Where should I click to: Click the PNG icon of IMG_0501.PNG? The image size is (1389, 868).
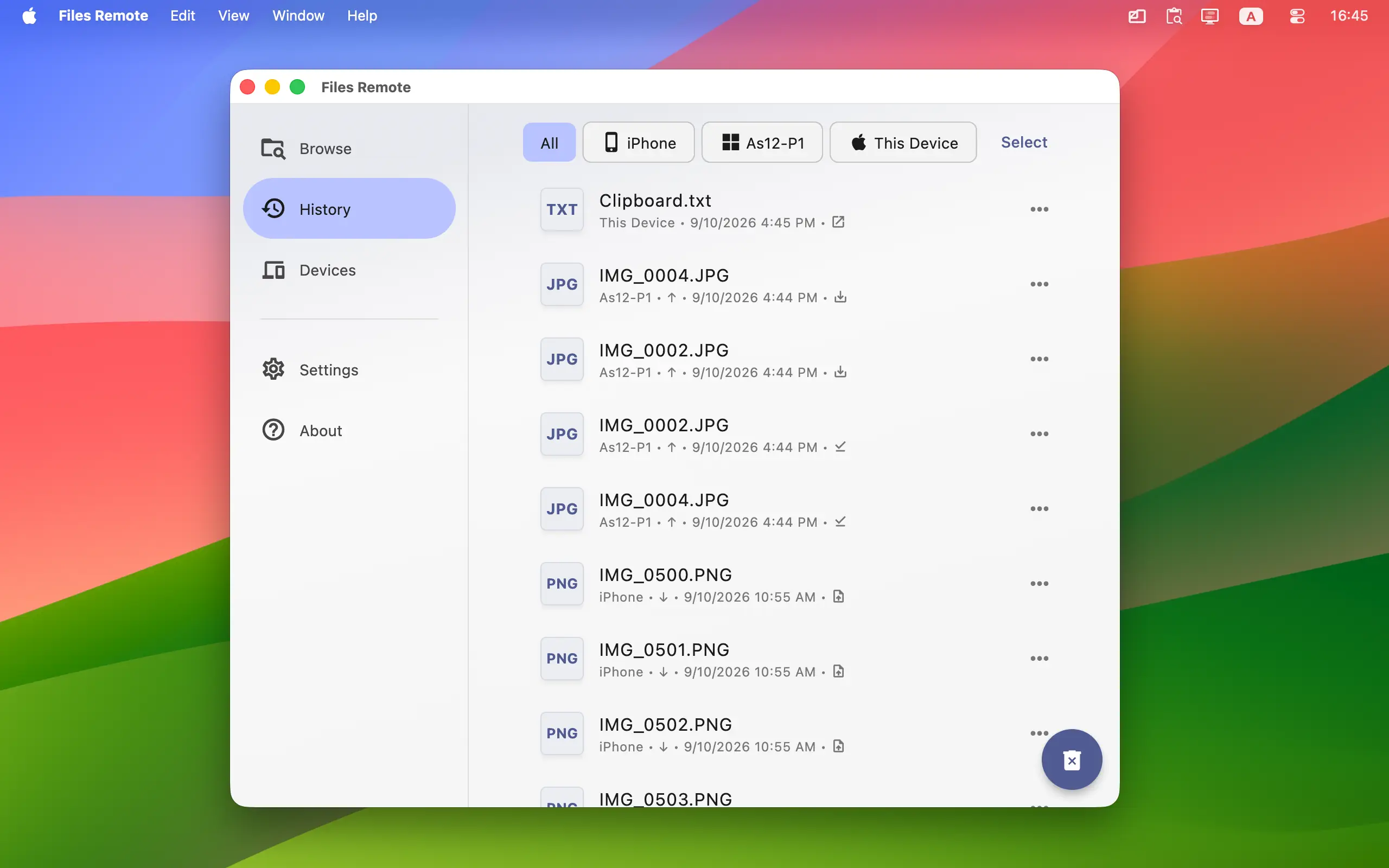pos(562,659)
